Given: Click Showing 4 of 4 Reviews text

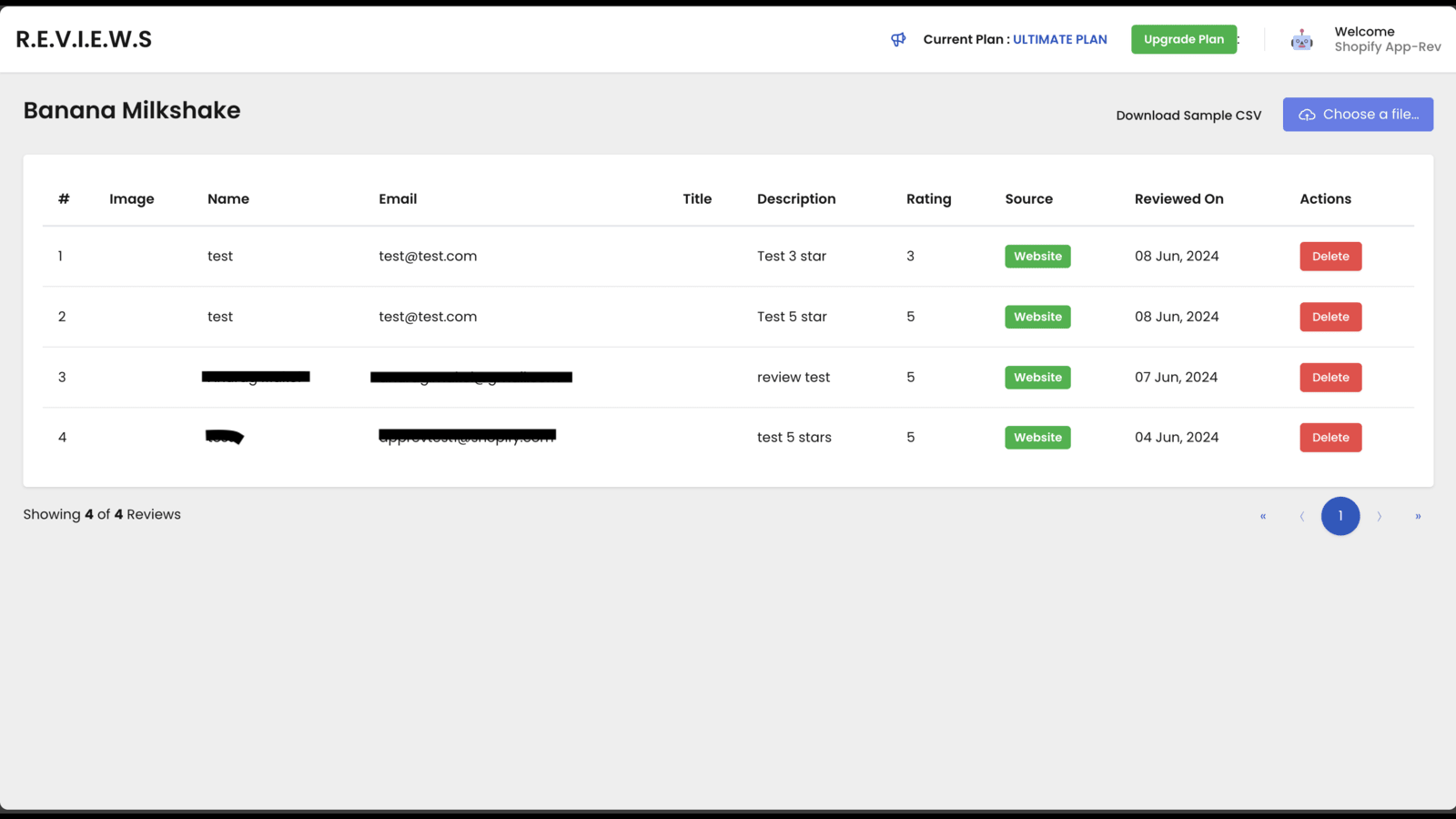Looking at the screenshot, I should point(102,514).
